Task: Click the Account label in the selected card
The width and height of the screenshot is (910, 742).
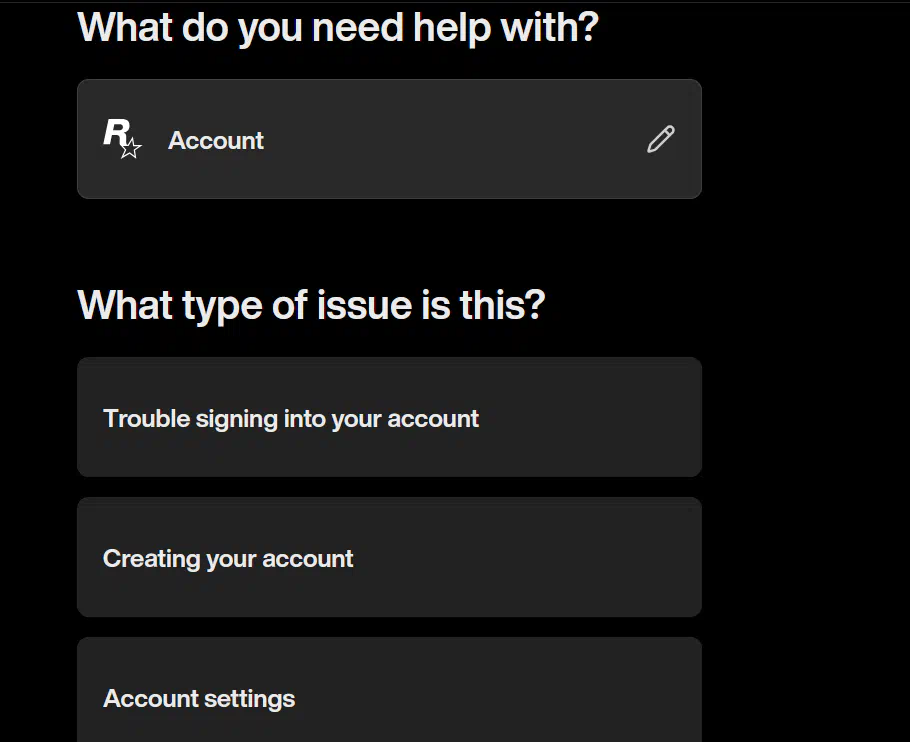Action: click(216, 140)
